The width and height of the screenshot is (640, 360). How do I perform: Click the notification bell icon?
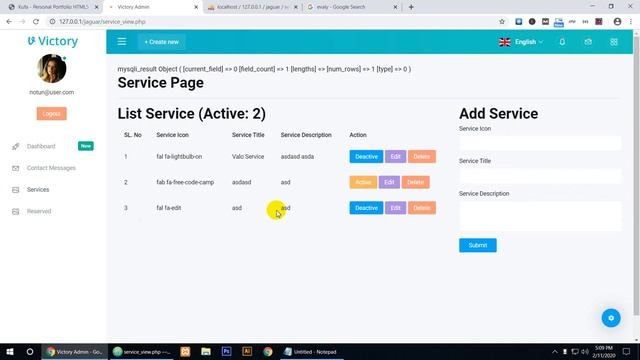(562, 42)
